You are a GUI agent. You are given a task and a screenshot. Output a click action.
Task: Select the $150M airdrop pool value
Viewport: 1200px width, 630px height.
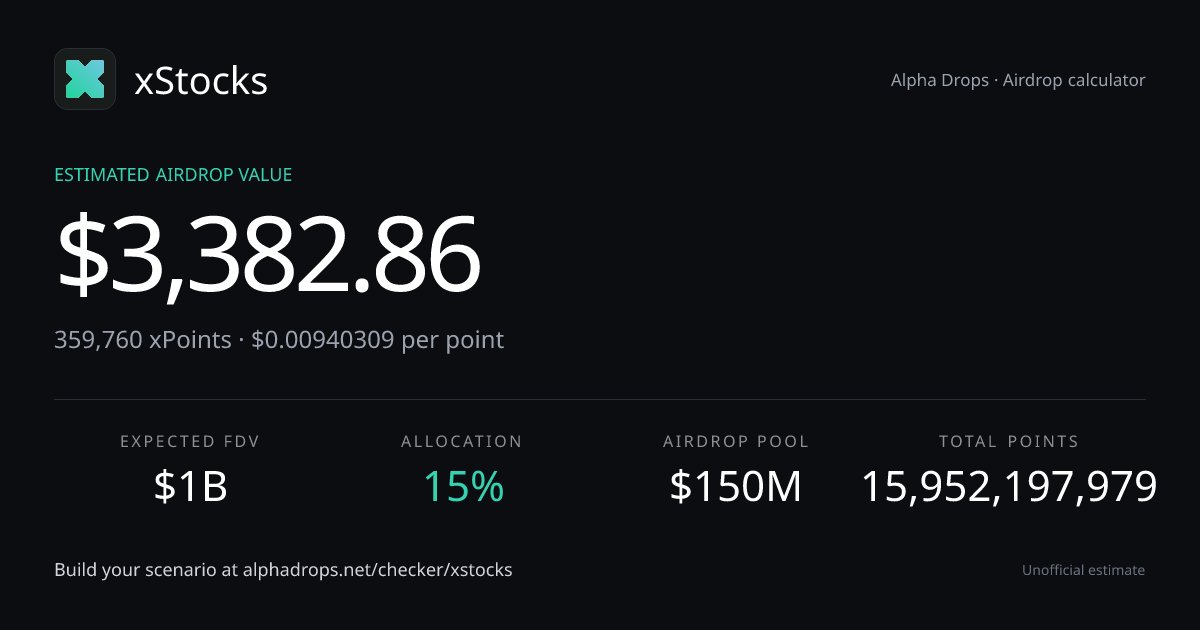point(736,486)
